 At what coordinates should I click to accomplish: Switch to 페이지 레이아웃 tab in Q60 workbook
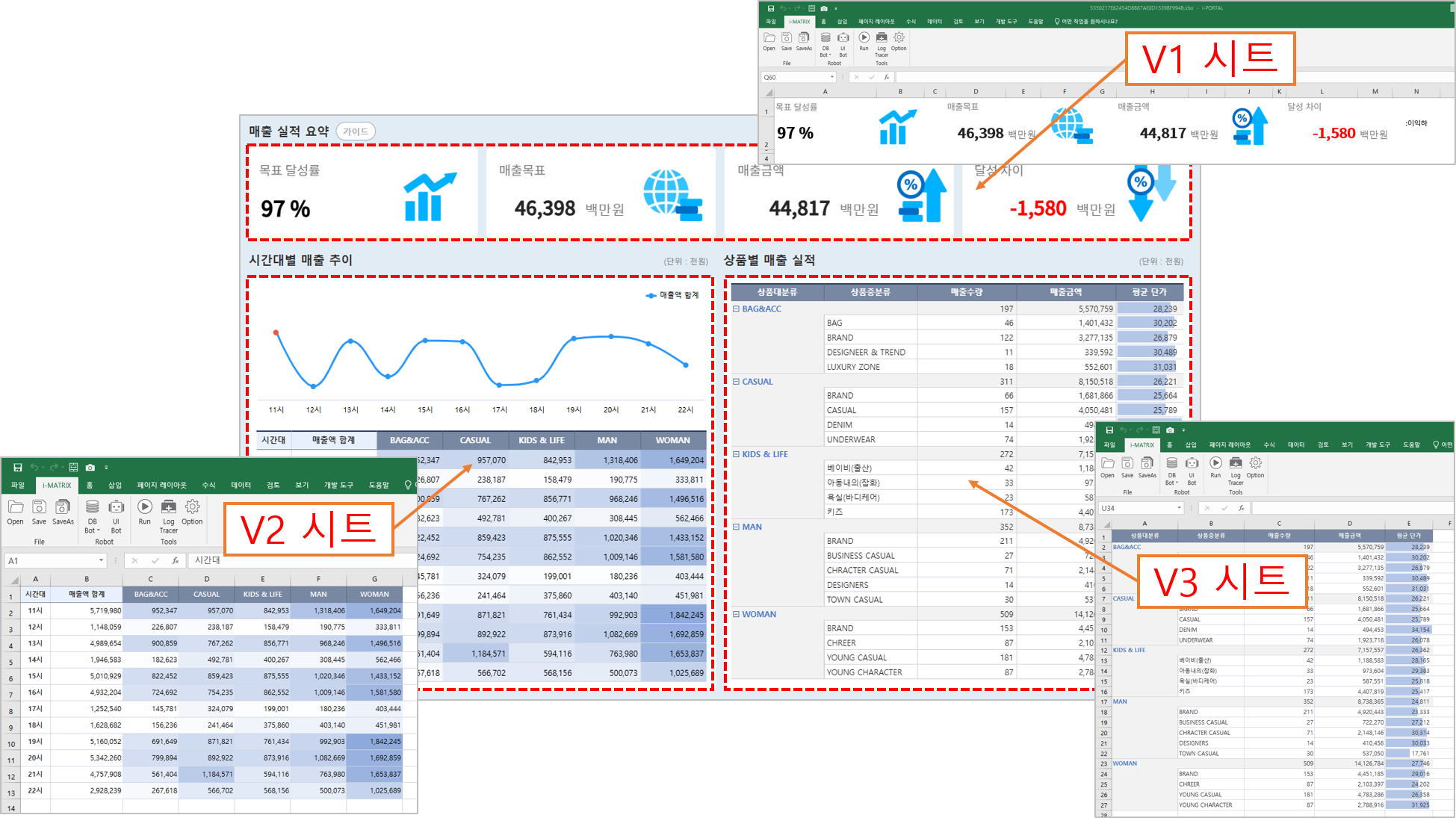click(x=876, y=22)
